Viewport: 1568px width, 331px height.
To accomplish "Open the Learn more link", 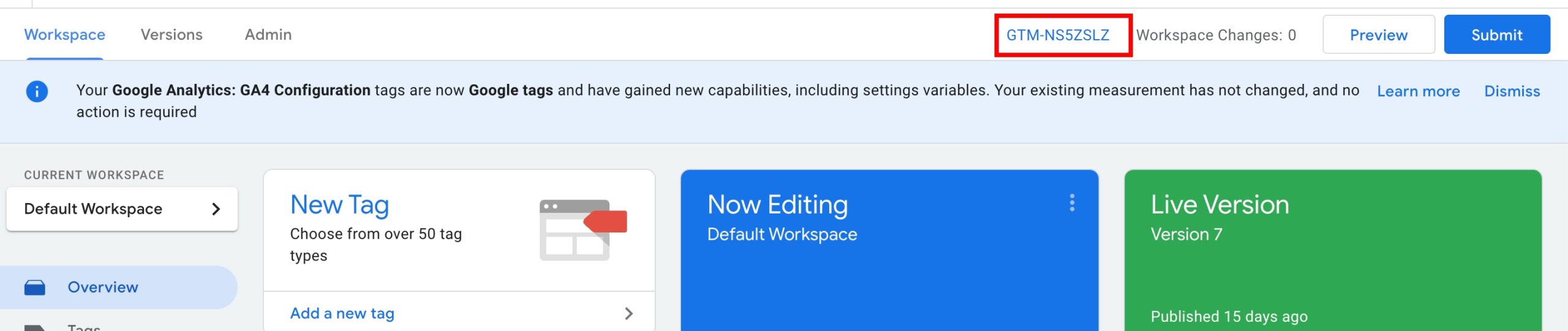I will (x=1418, y=91).
